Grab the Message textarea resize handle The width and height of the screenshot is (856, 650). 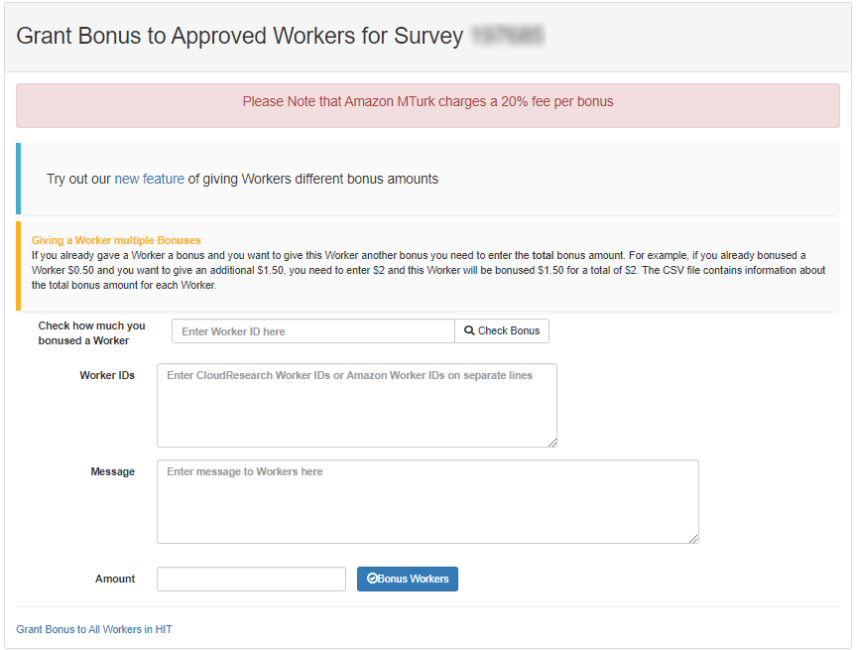693,538
